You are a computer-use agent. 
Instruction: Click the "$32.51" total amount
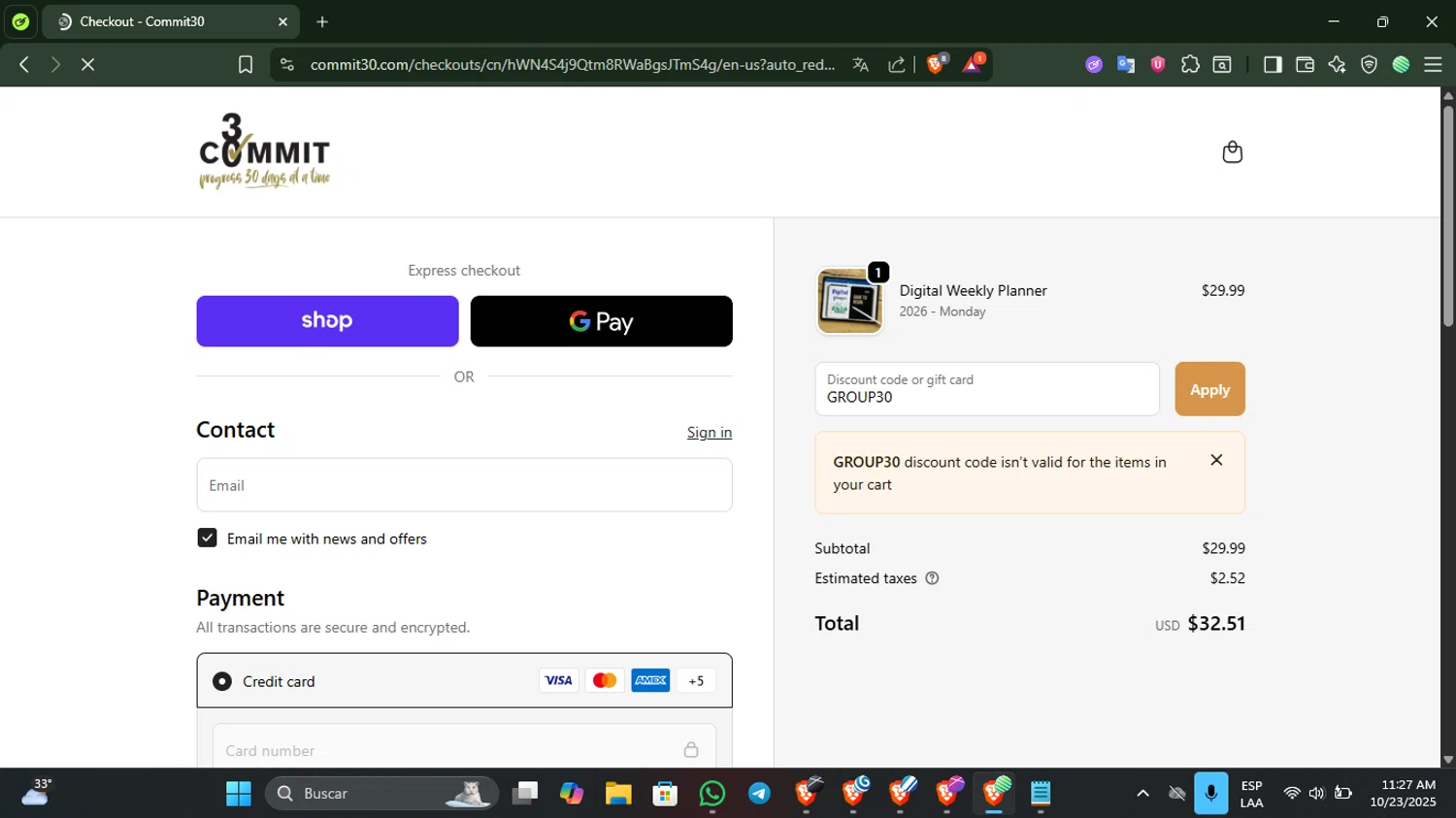coord(1216,624)
